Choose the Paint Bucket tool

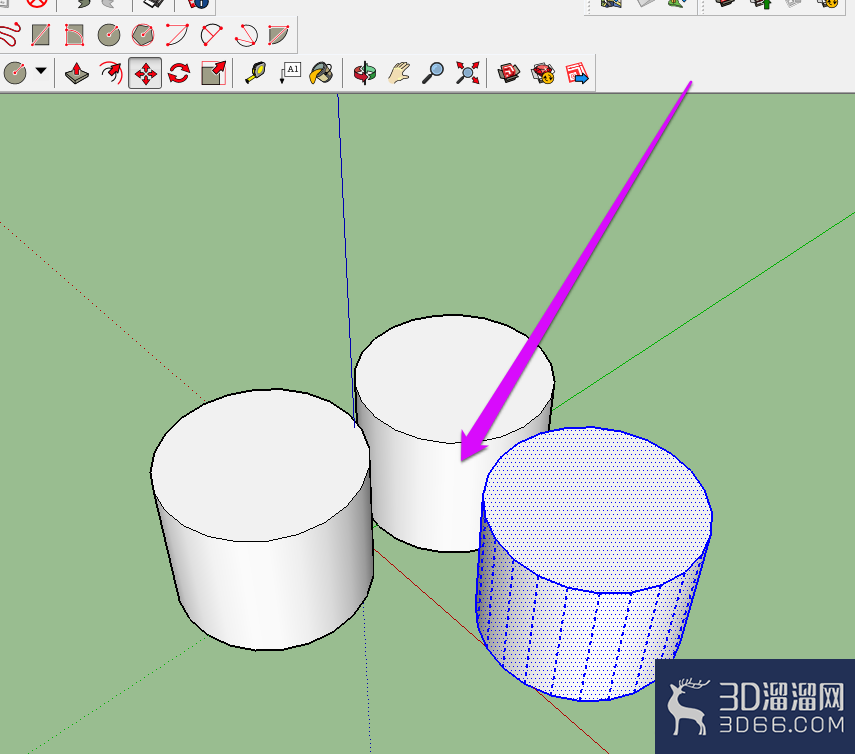[322, 73]
